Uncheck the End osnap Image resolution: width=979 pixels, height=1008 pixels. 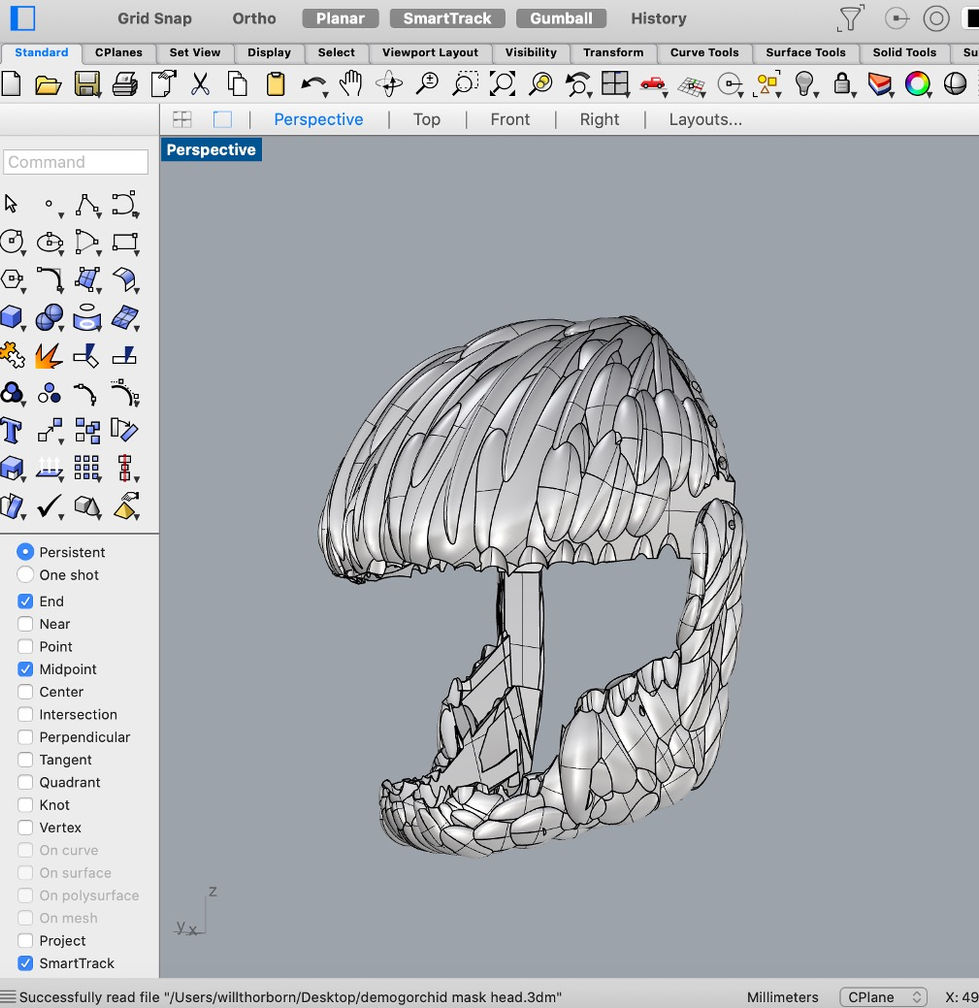pyautogui.click(x=25, y=601)
